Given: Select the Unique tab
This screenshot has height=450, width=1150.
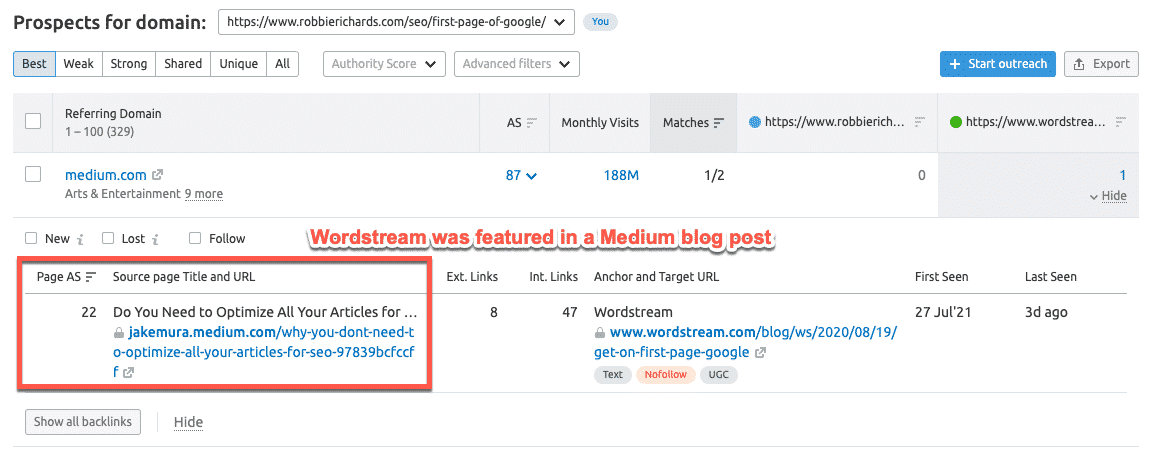Looking at the screenshot, I should point(238,64).
